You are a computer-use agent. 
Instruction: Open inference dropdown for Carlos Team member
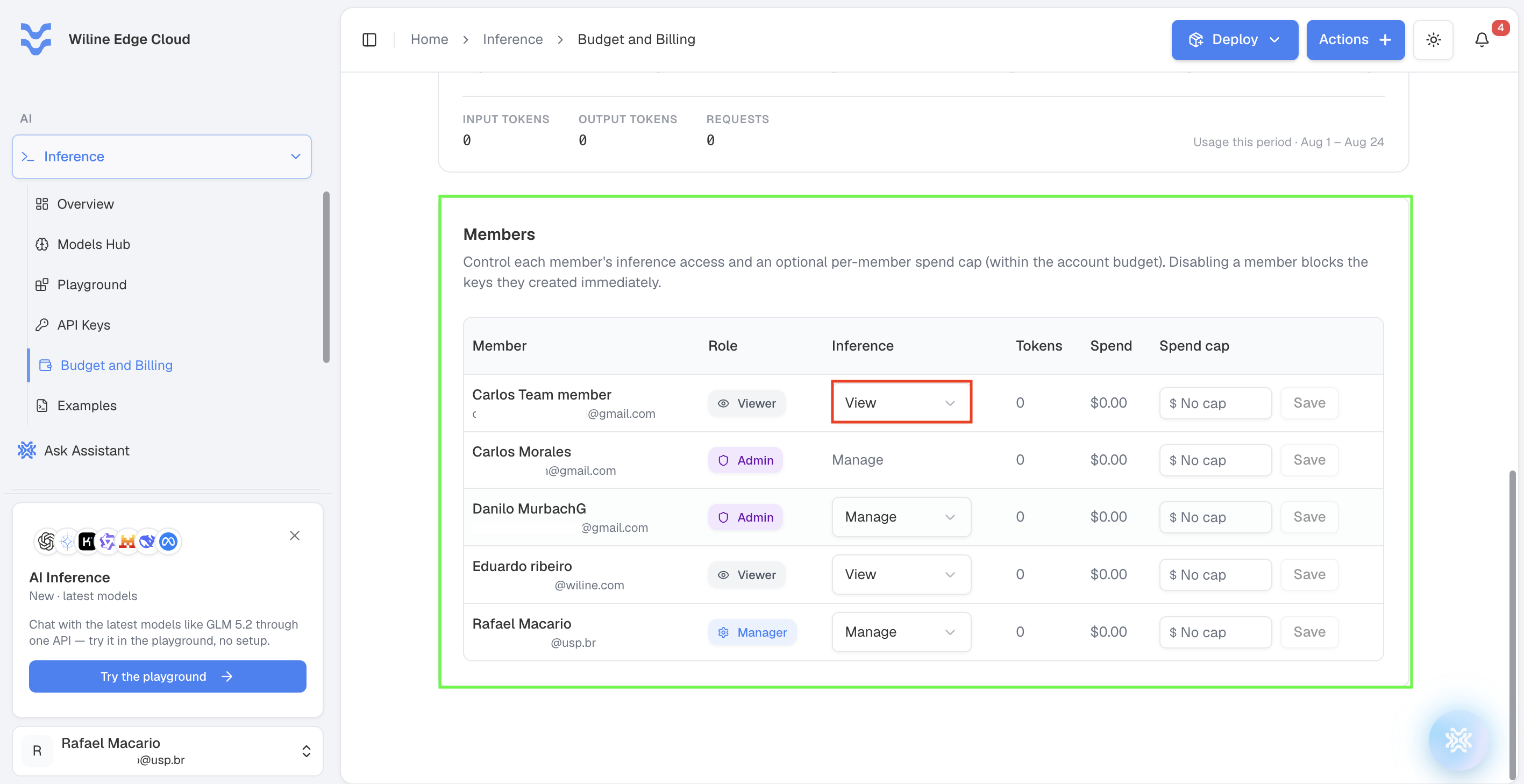pyautogui.click(x=901, y=403)
